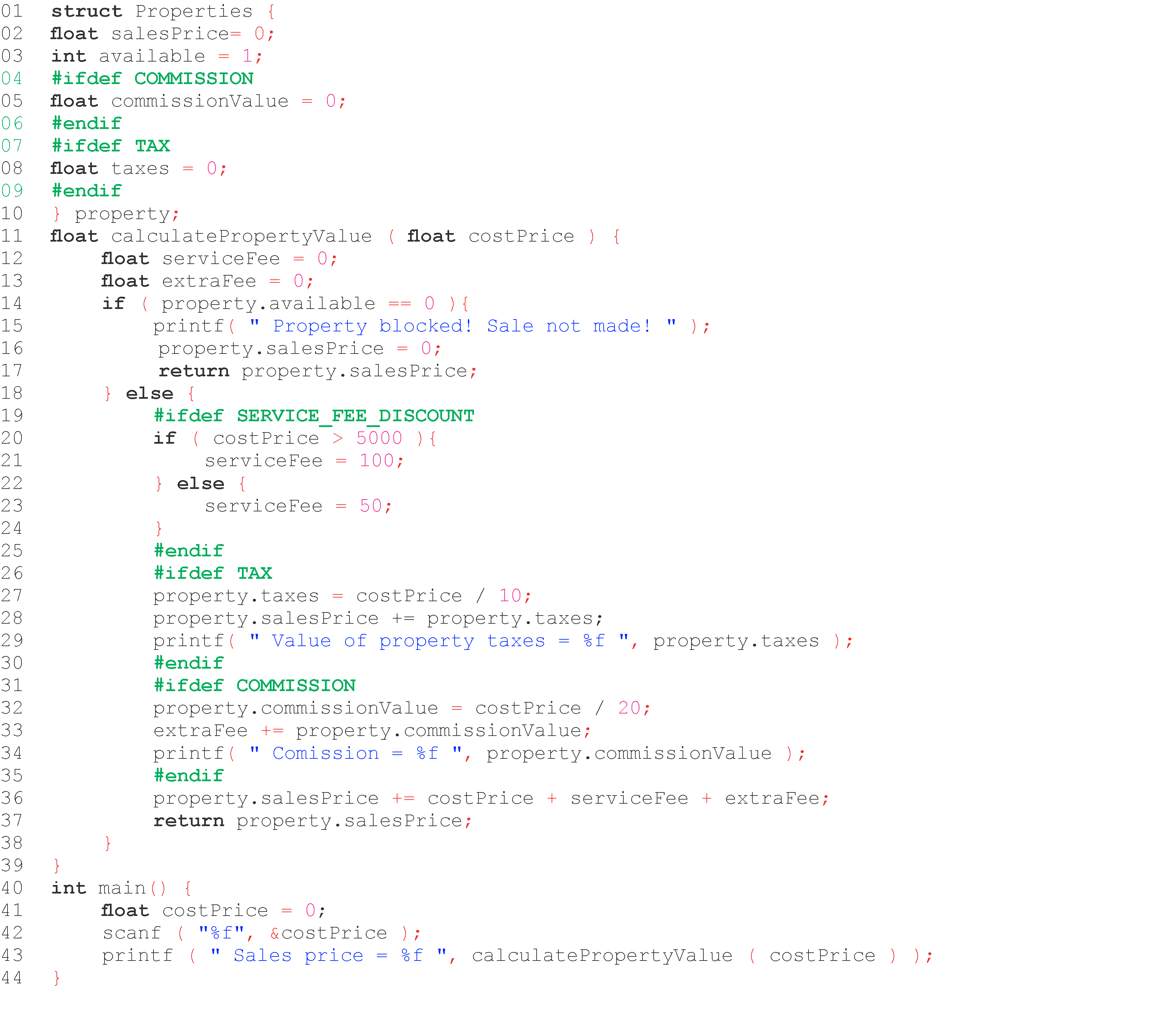1176x1016 pixels.
Task: Click #ifdef COMMISSION directive on line 04
Action: 152,78
